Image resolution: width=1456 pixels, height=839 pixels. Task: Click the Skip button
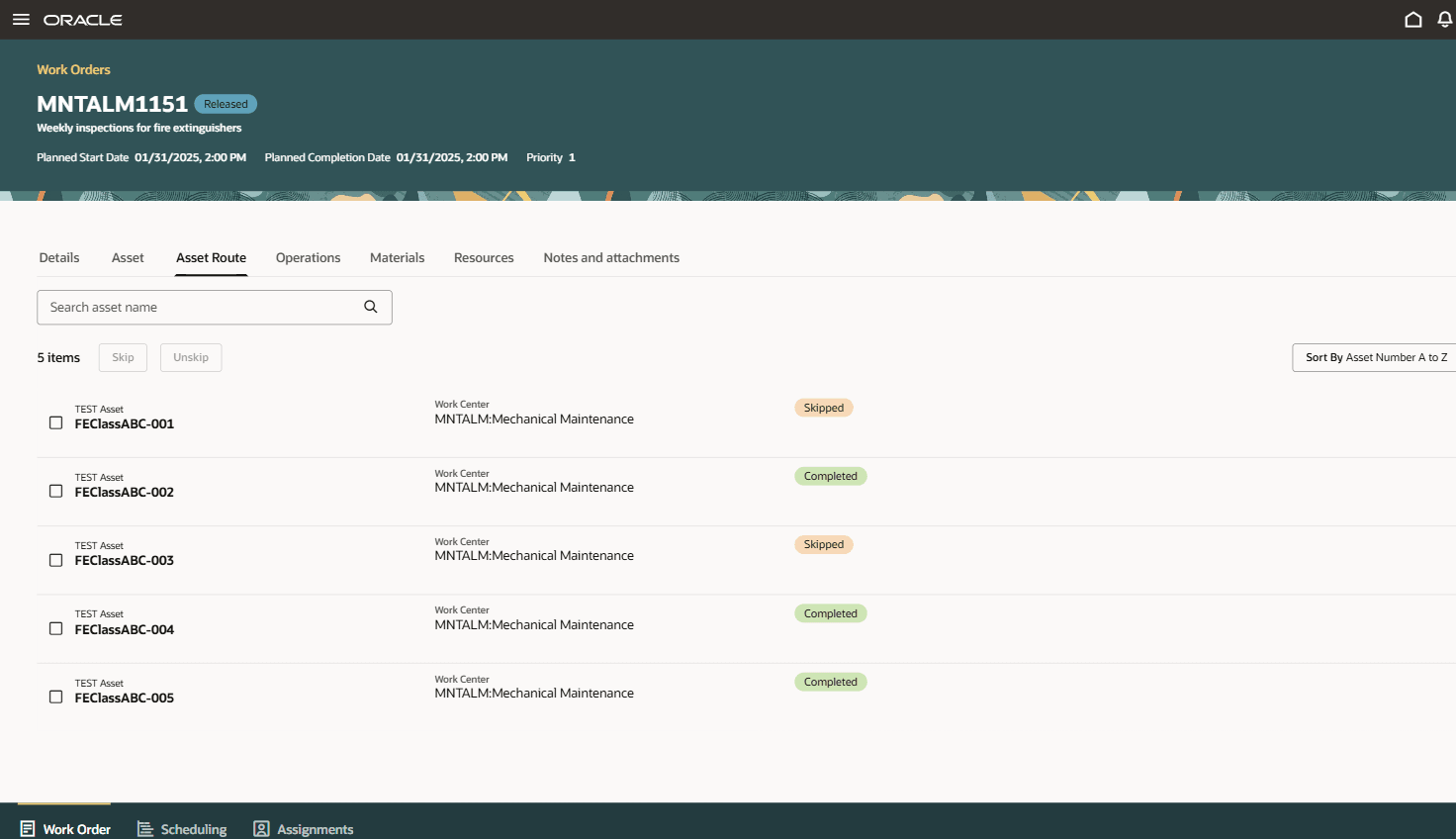(x=122, y=357)
